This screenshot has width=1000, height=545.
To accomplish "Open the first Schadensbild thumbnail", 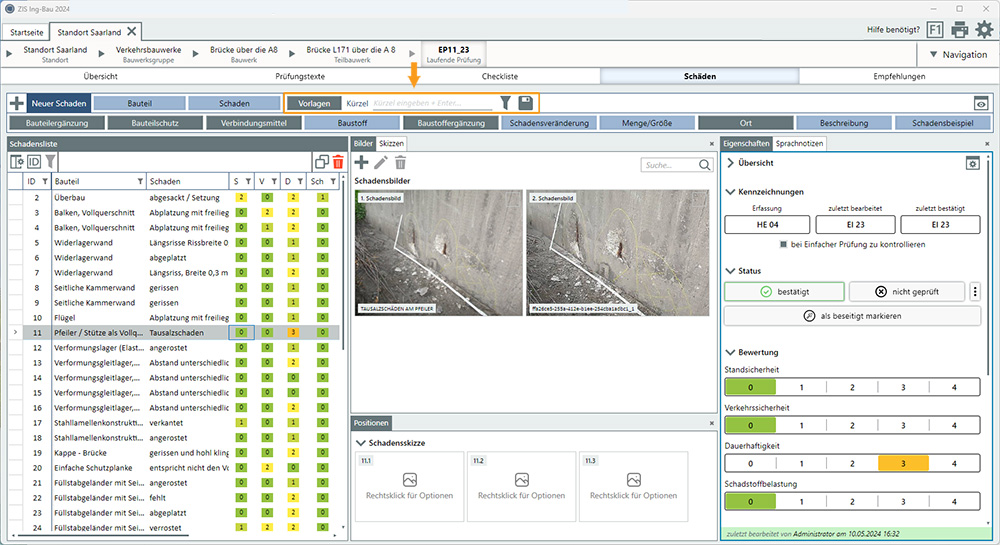I will pos(438,253).
